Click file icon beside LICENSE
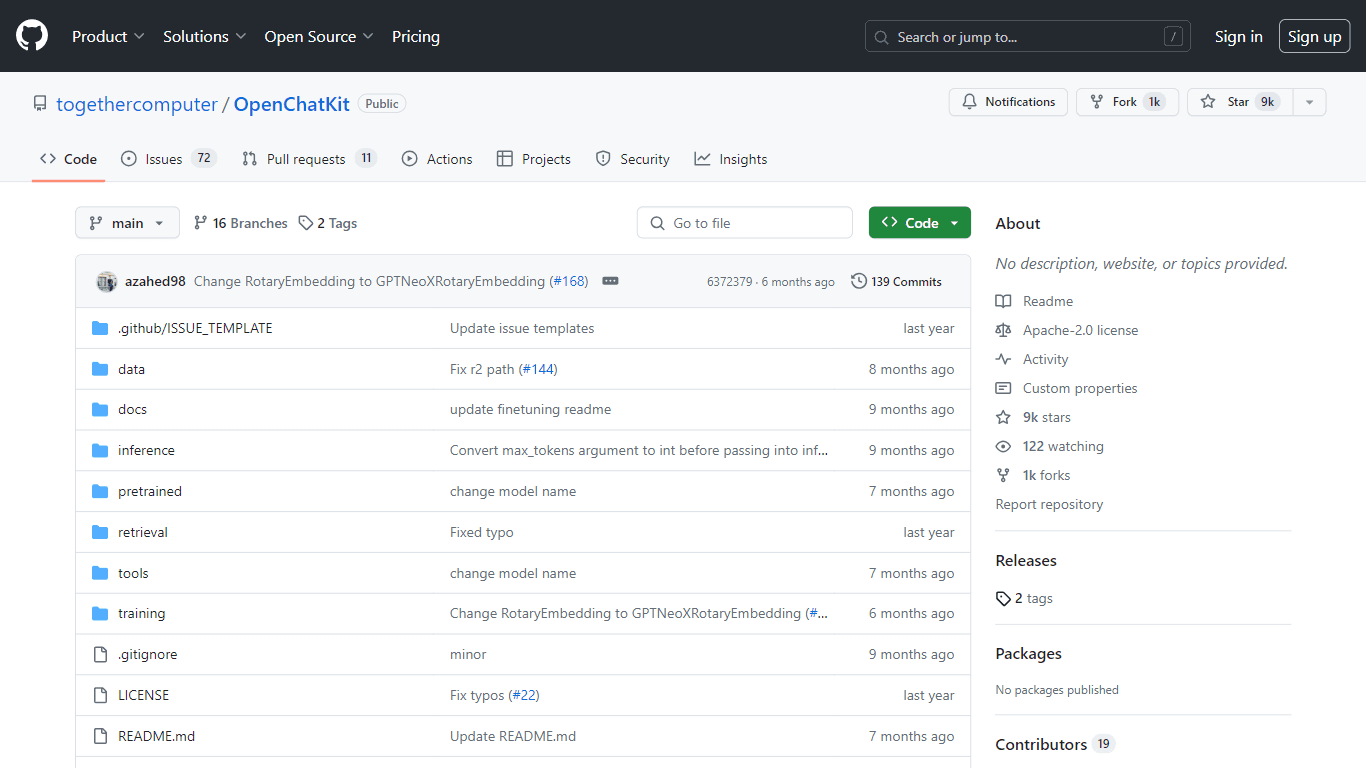Screen dimensions: 1366x768 (100, 695)
